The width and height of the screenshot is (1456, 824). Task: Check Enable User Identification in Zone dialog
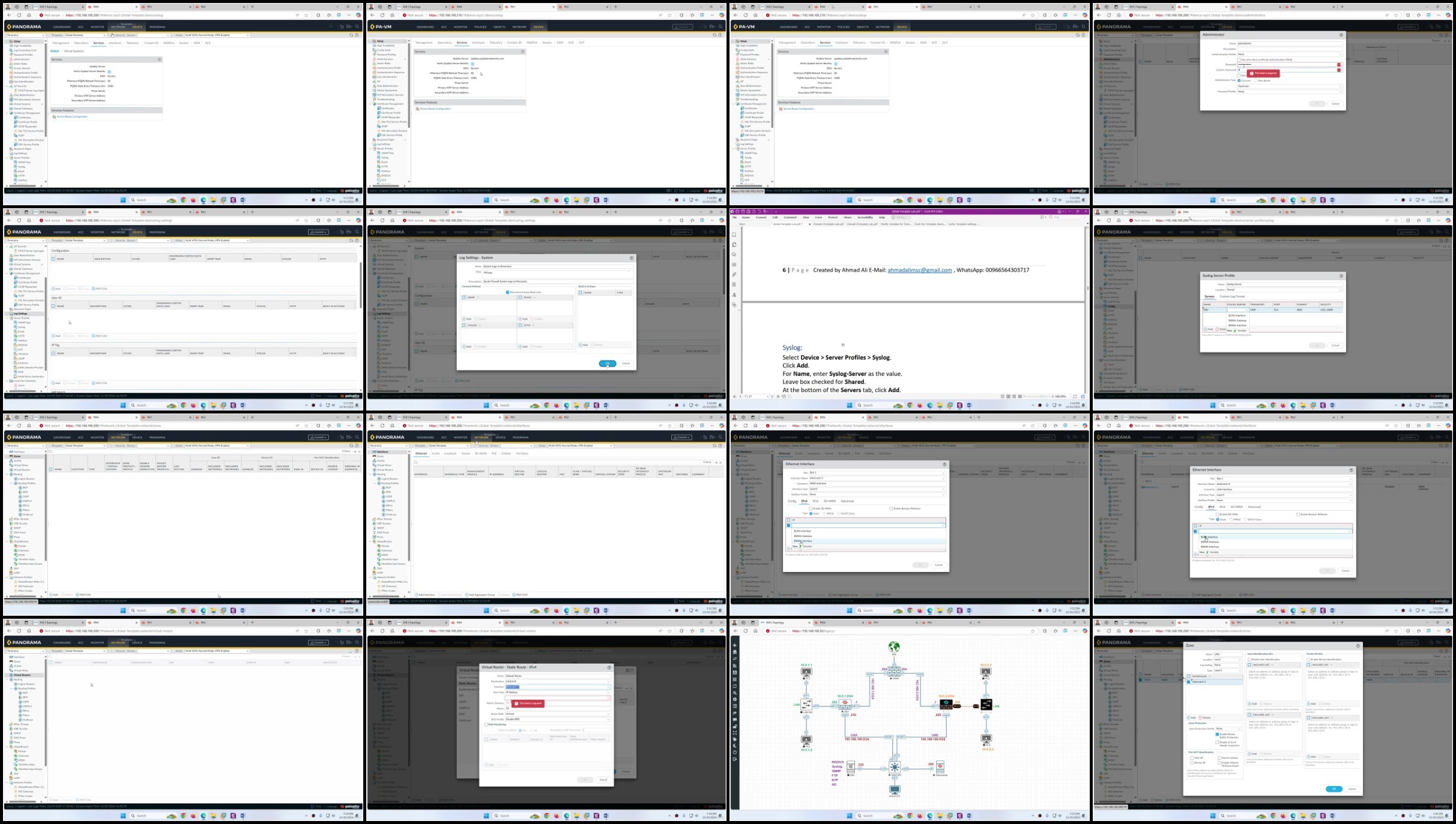pyautogui.click(x=1249, y=660)
